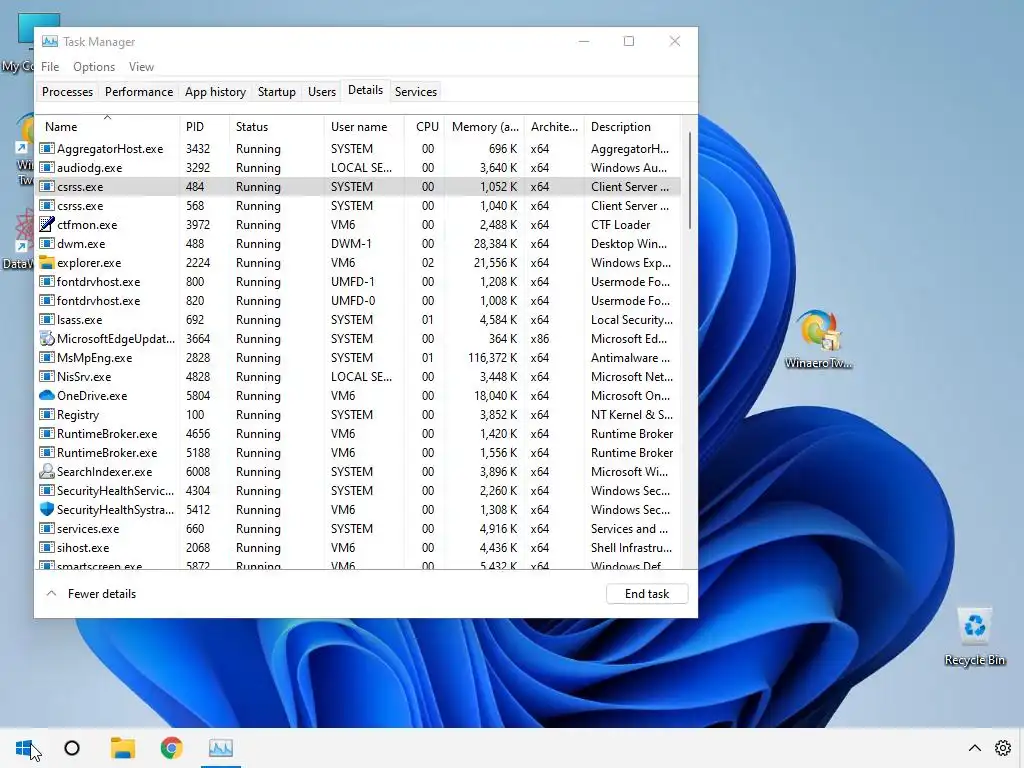Viewport: 1024px width, 768px height.
Task: Click the explorer.exe folder icon
Action: [x=46, y=263]
